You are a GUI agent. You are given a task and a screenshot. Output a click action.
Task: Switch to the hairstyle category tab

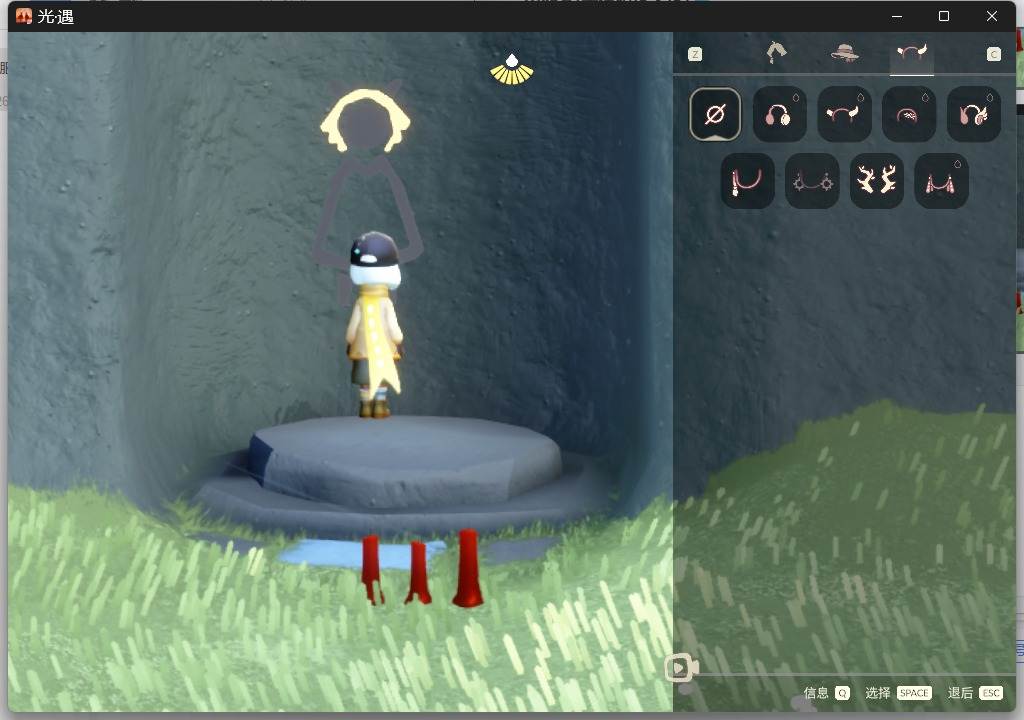point(776,52)
